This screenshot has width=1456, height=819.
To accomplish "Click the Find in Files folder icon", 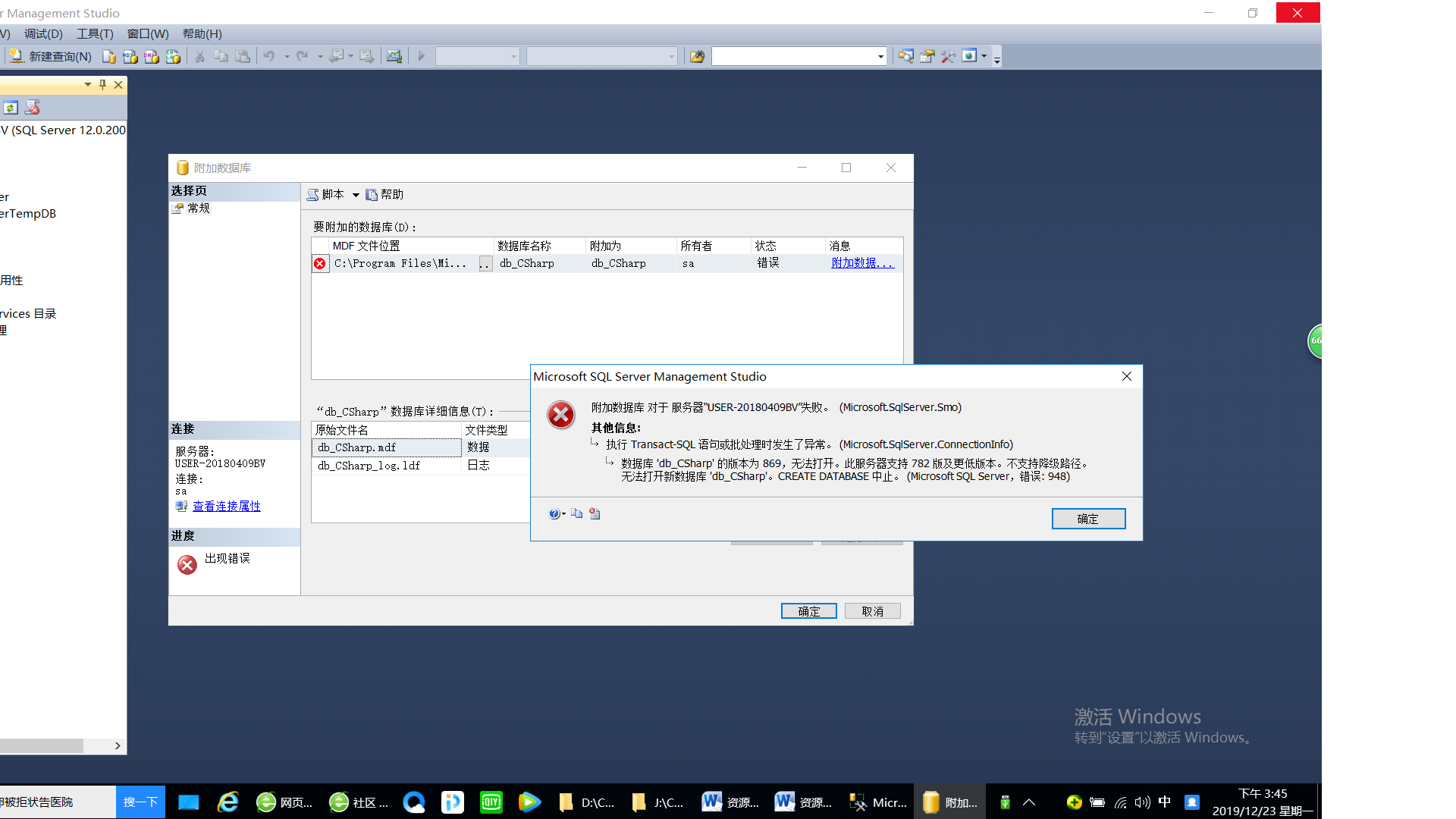I will [698, 56].
